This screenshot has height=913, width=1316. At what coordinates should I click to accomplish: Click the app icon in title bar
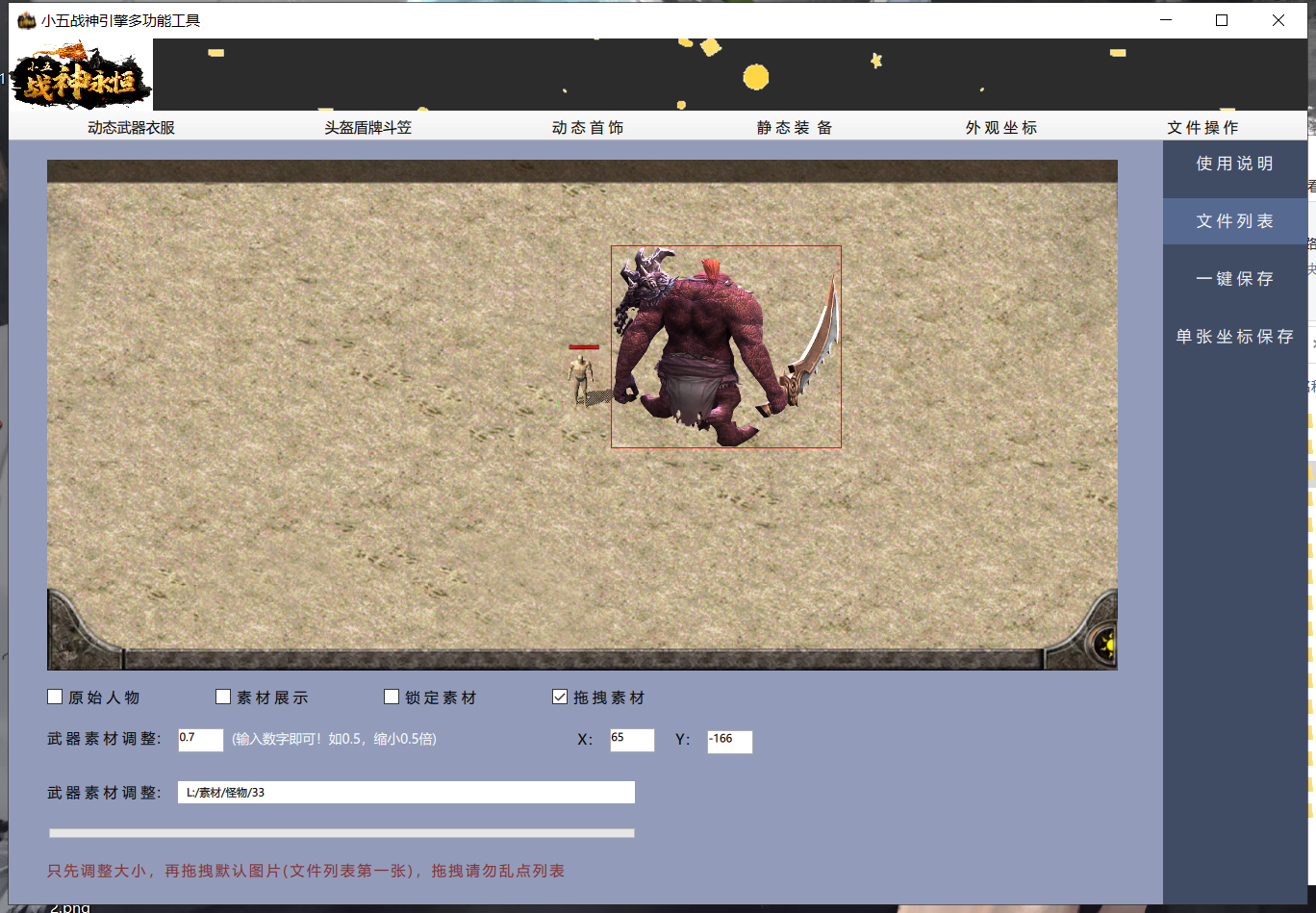point(26,20)
